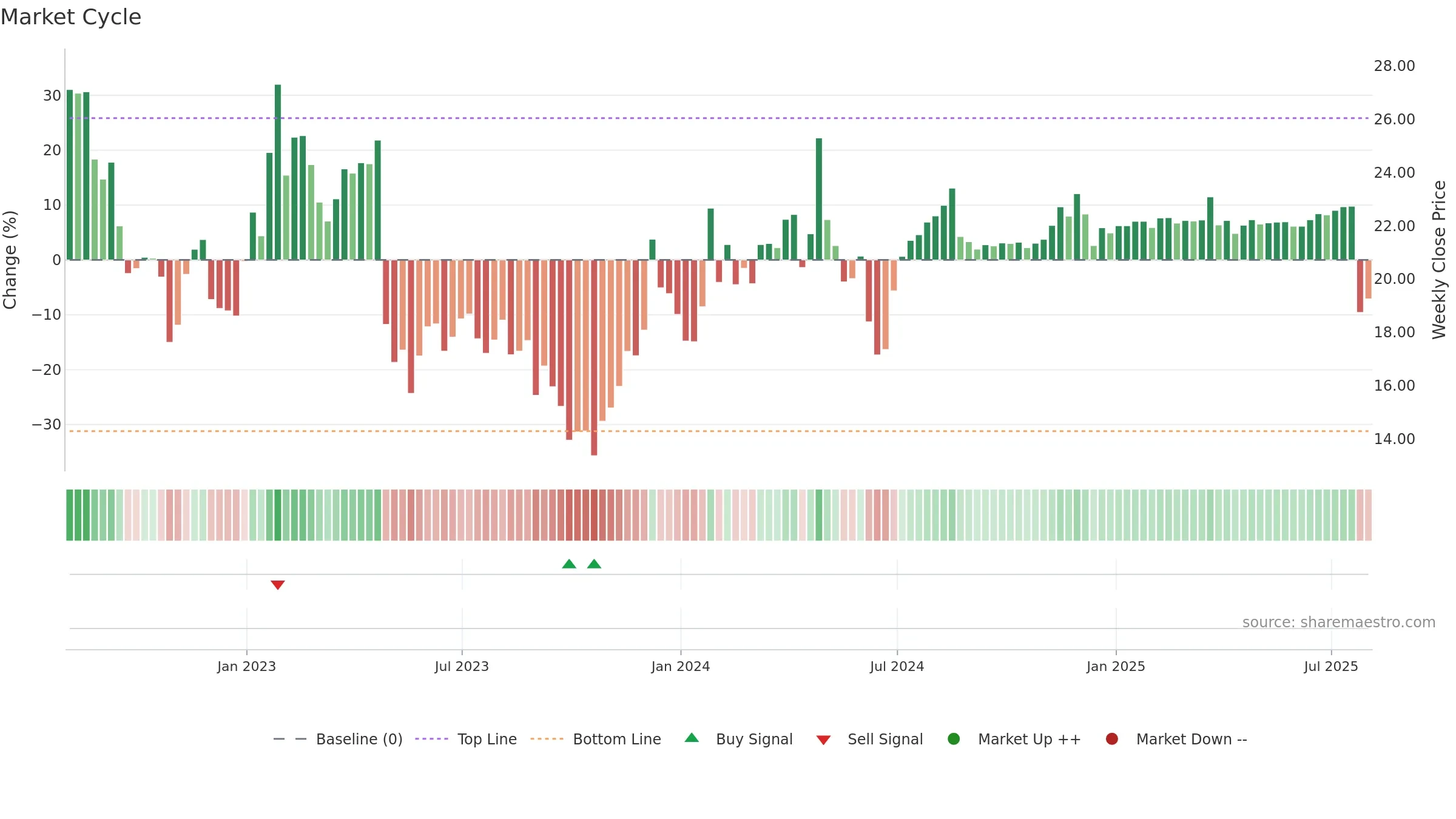Click the red Market Down circle icon
The image size is (1456, 819).
[1112, 739]
